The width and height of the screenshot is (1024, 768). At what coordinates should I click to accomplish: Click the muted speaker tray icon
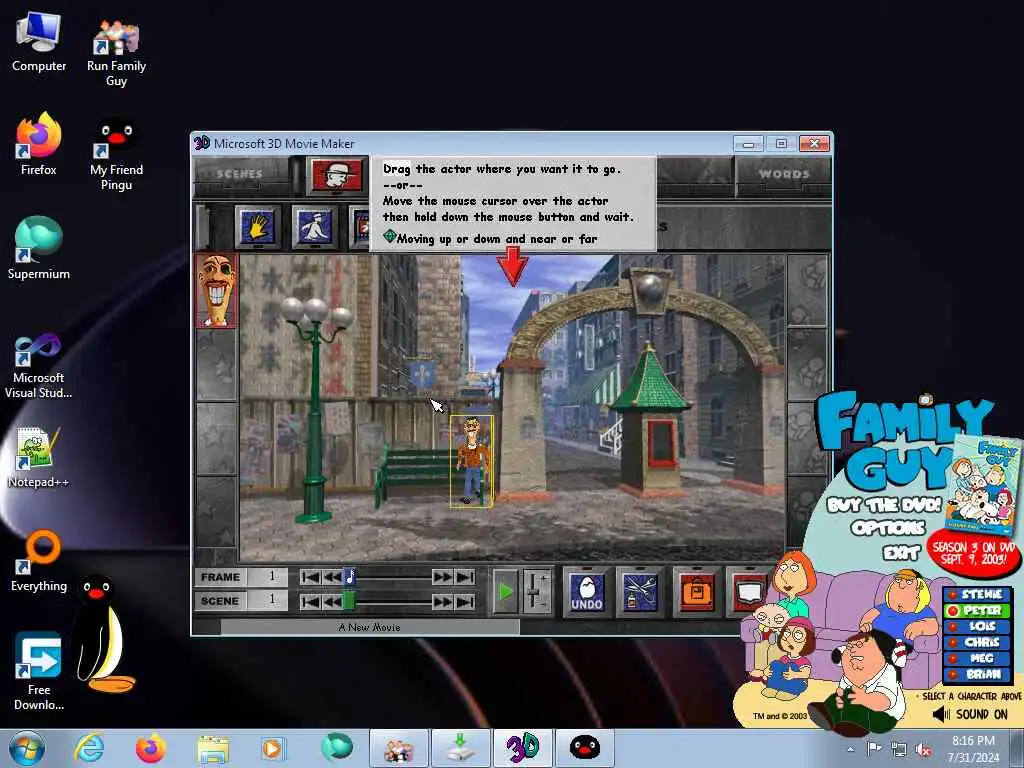(x=923, y=750)
